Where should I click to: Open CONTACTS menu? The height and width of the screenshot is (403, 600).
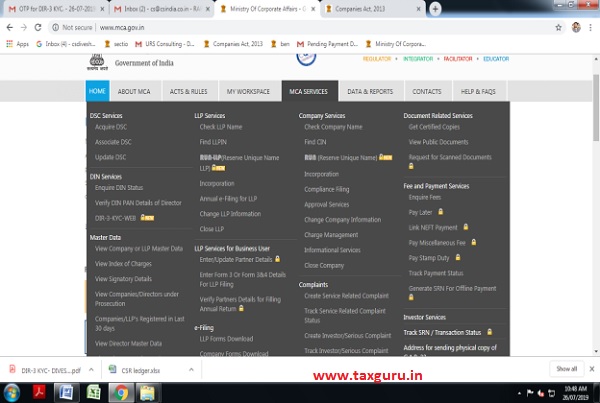point(427,91)
